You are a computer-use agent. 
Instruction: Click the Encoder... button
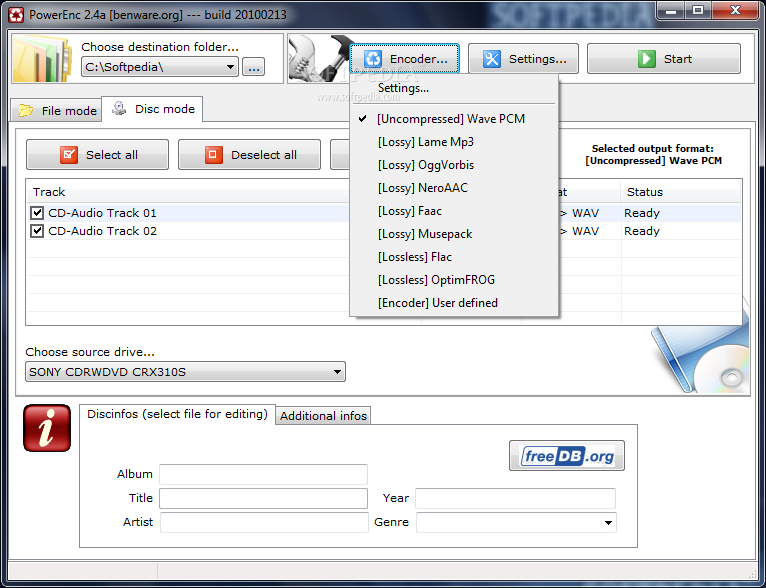pos(404,59)
